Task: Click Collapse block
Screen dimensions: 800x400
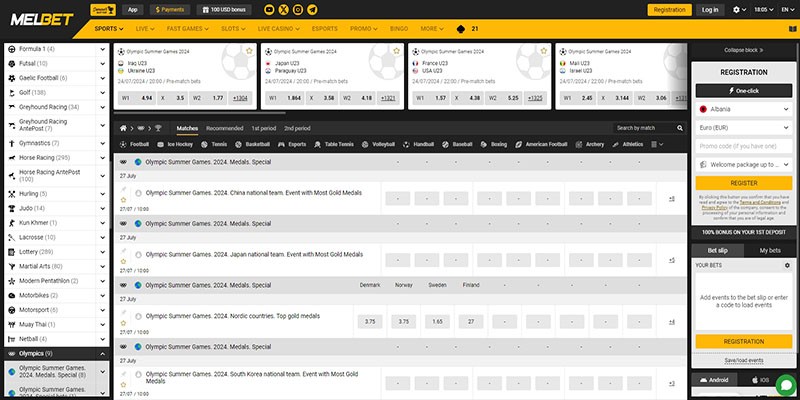Action: tap(744, 50)
